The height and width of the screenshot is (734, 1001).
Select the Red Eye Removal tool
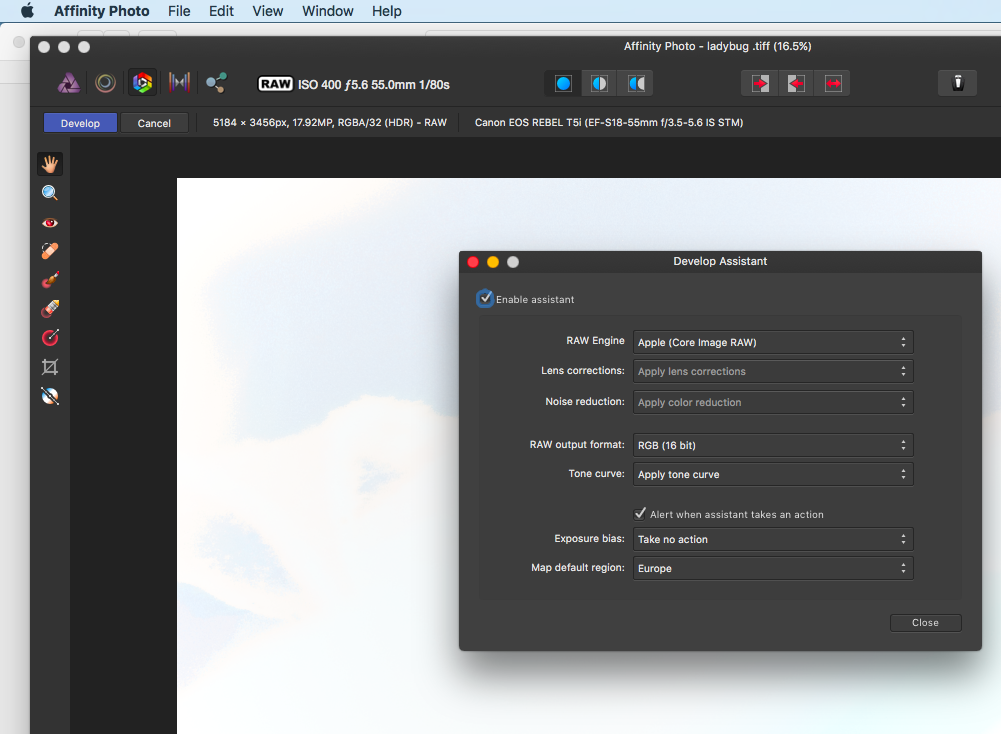pos(50,222)
